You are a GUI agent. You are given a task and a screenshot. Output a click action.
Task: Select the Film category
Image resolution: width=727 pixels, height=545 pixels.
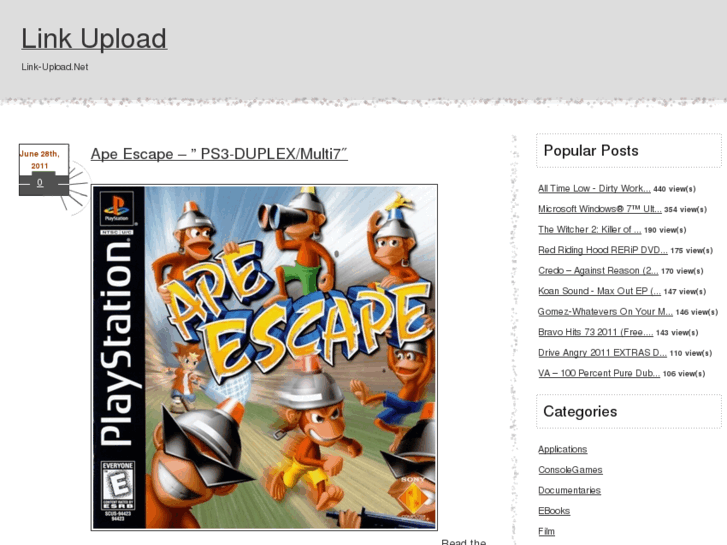coord(546,531)
